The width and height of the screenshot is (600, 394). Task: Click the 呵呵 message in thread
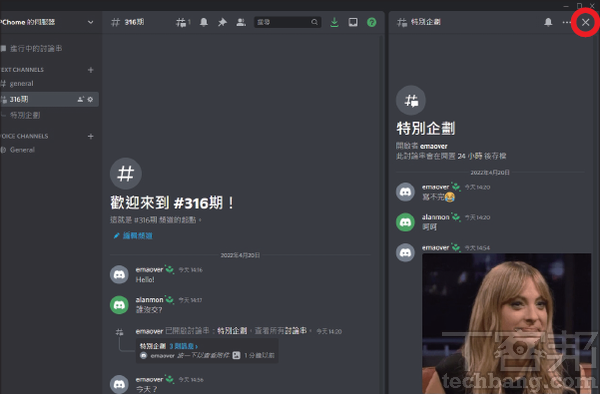point(429,227)
